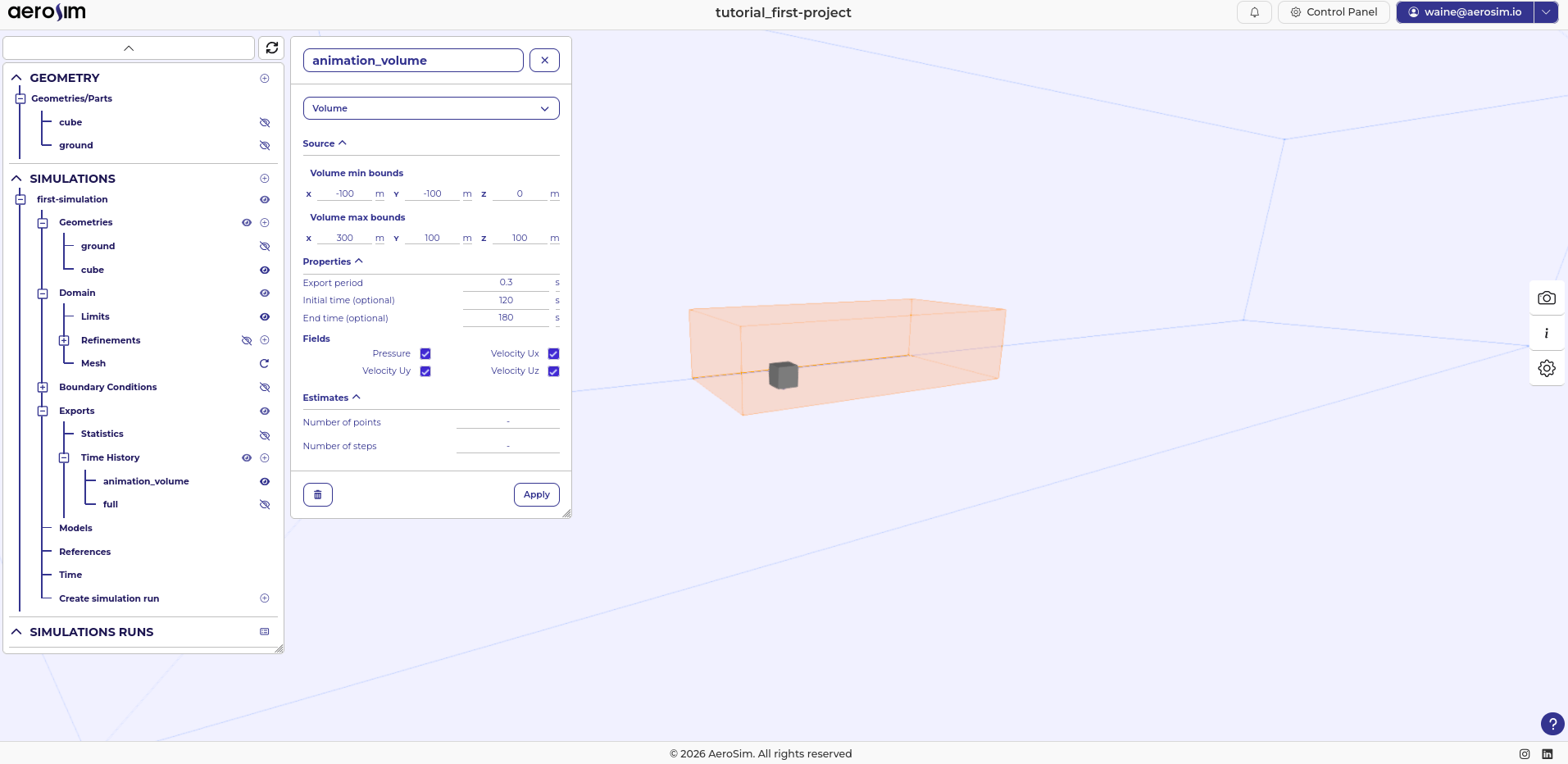Click the refresh icon above the project tree
The width and height of the screenshot is (1568, 764).
(x=271, y=48)
